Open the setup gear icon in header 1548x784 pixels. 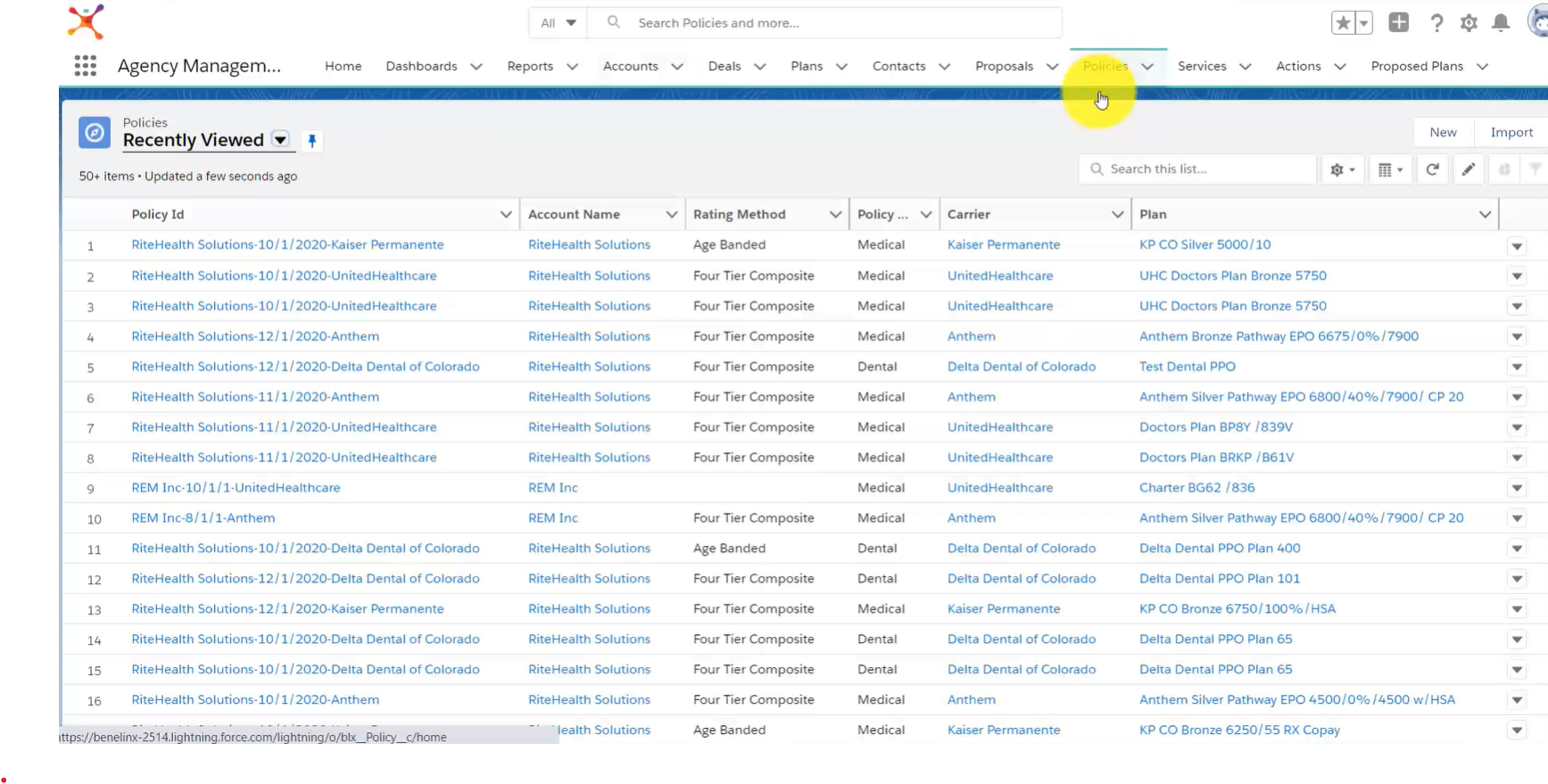tap(1469, 22)
